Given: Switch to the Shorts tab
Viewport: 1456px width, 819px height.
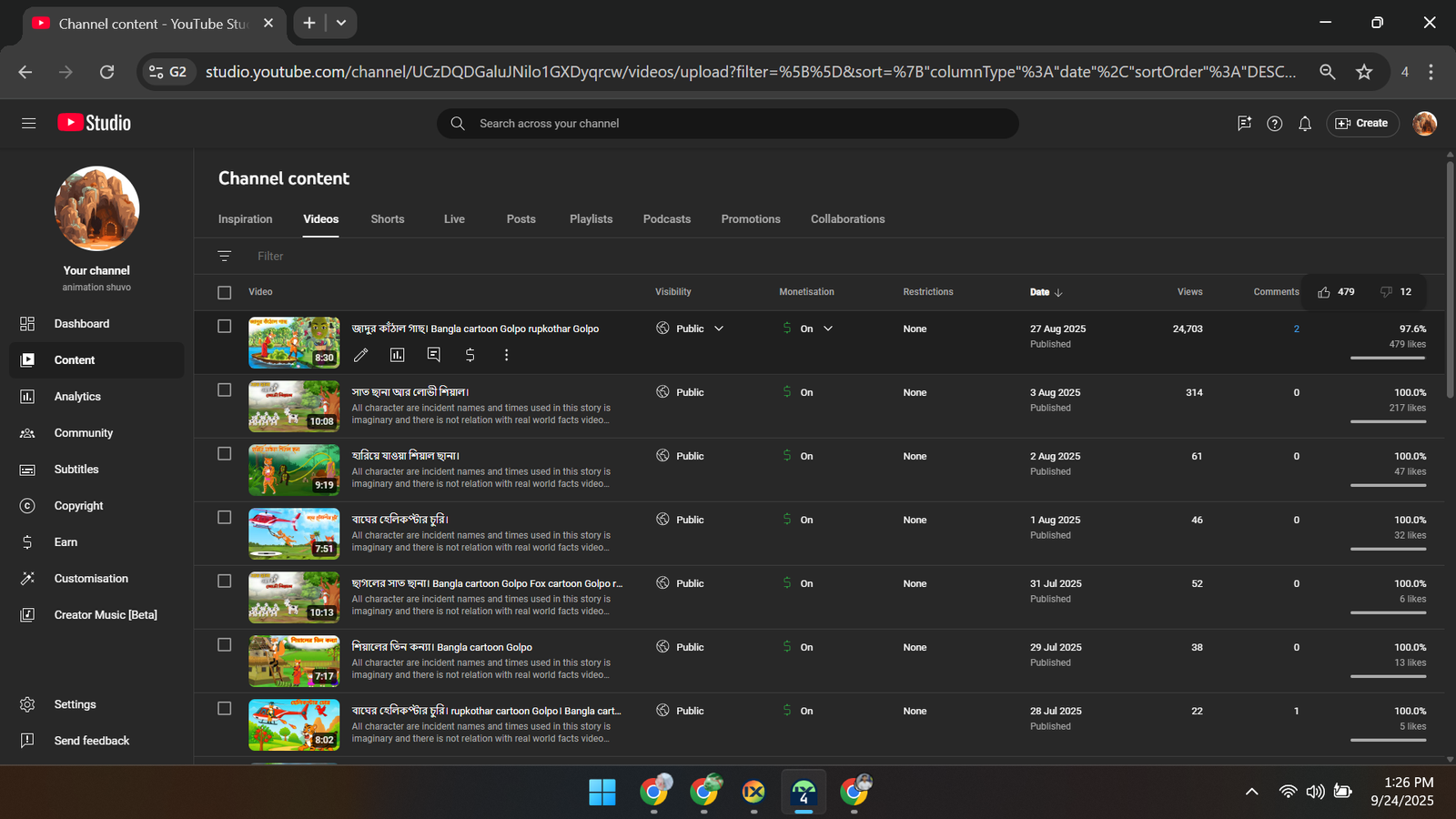Looking at the screenshot, I should pos(388,219).
